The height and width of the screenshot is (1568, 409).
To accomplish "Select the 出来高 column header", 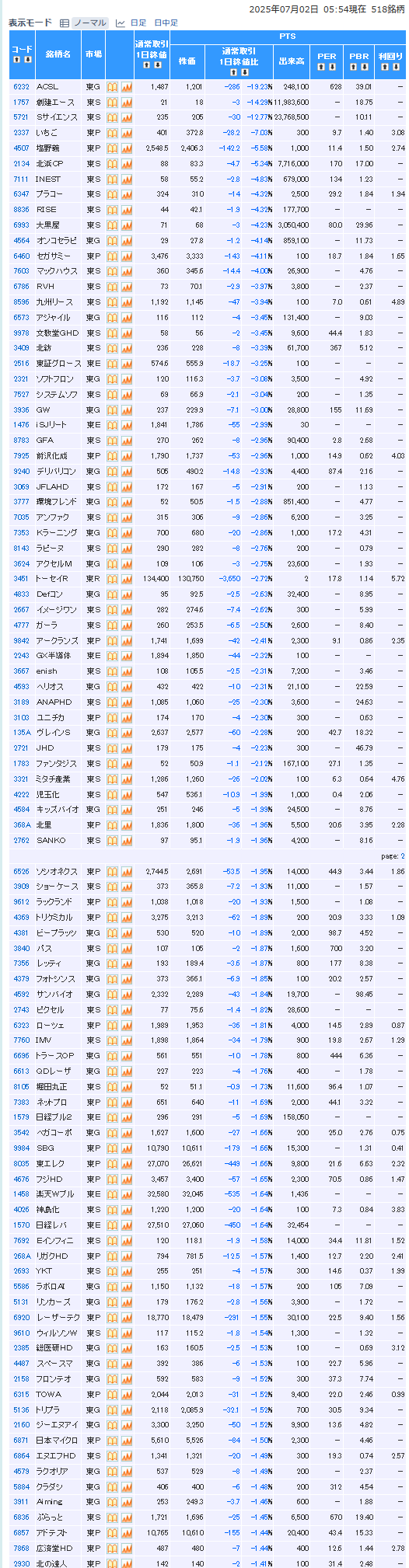I will [292, 60].
